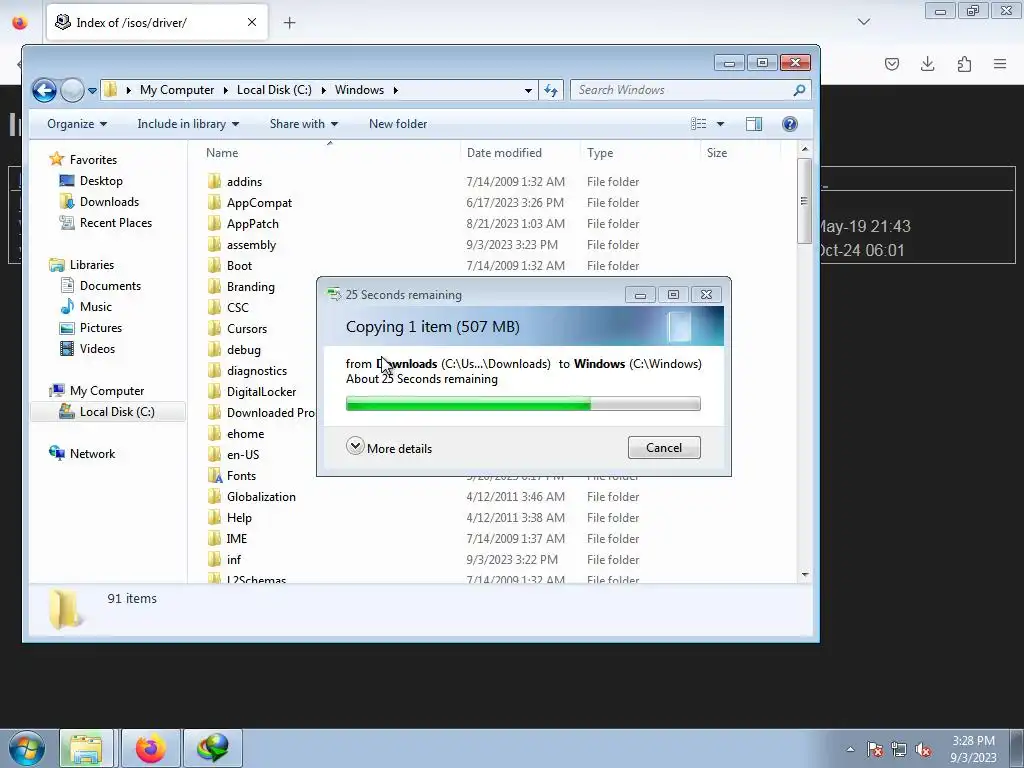
Task: Click the muted volume tray icon
Action: [923, 750]
